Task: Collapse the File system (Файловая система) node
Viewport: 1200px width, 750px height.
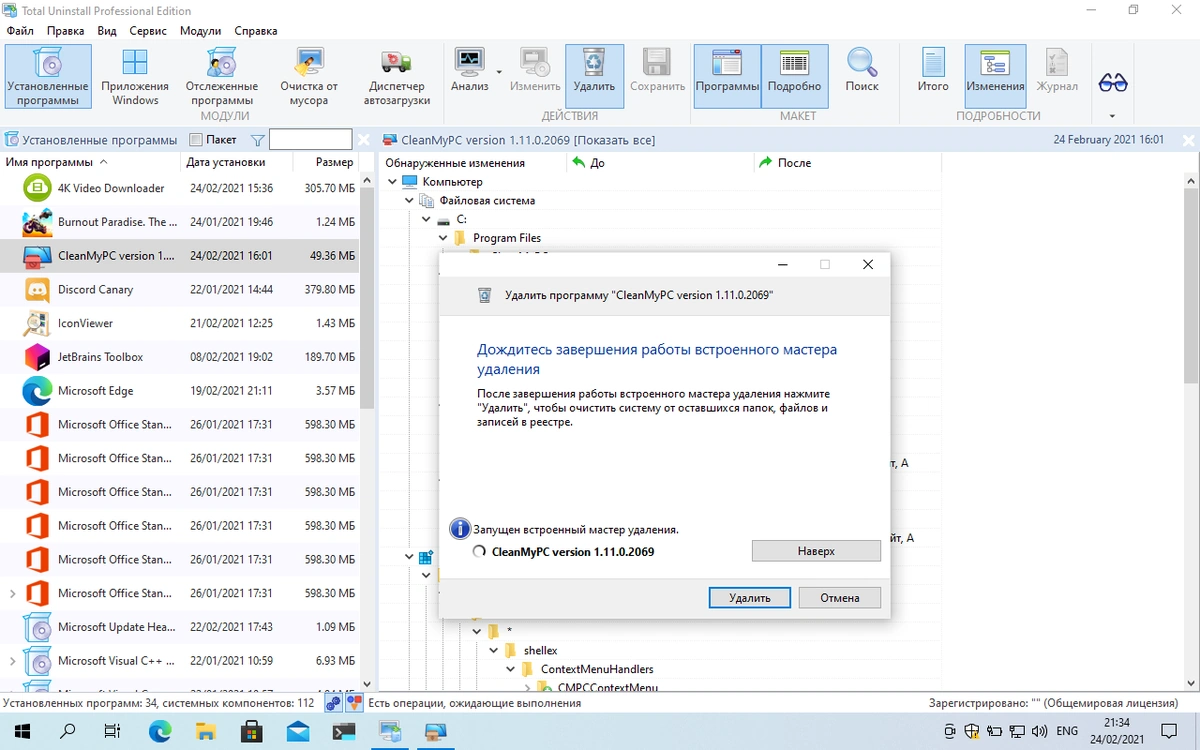Action: [x=409, y=200]
